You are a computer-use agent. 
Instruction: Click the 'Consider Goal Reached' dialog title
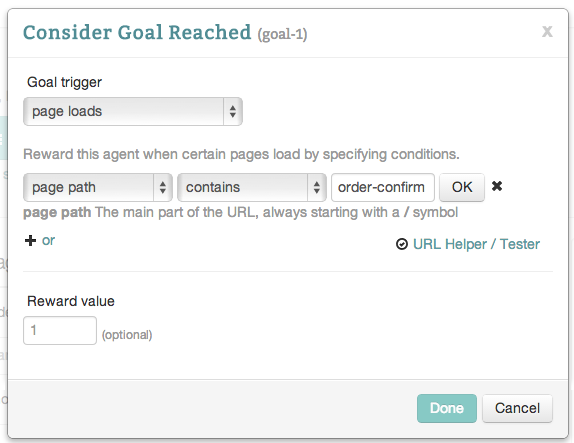pos(137,33)
